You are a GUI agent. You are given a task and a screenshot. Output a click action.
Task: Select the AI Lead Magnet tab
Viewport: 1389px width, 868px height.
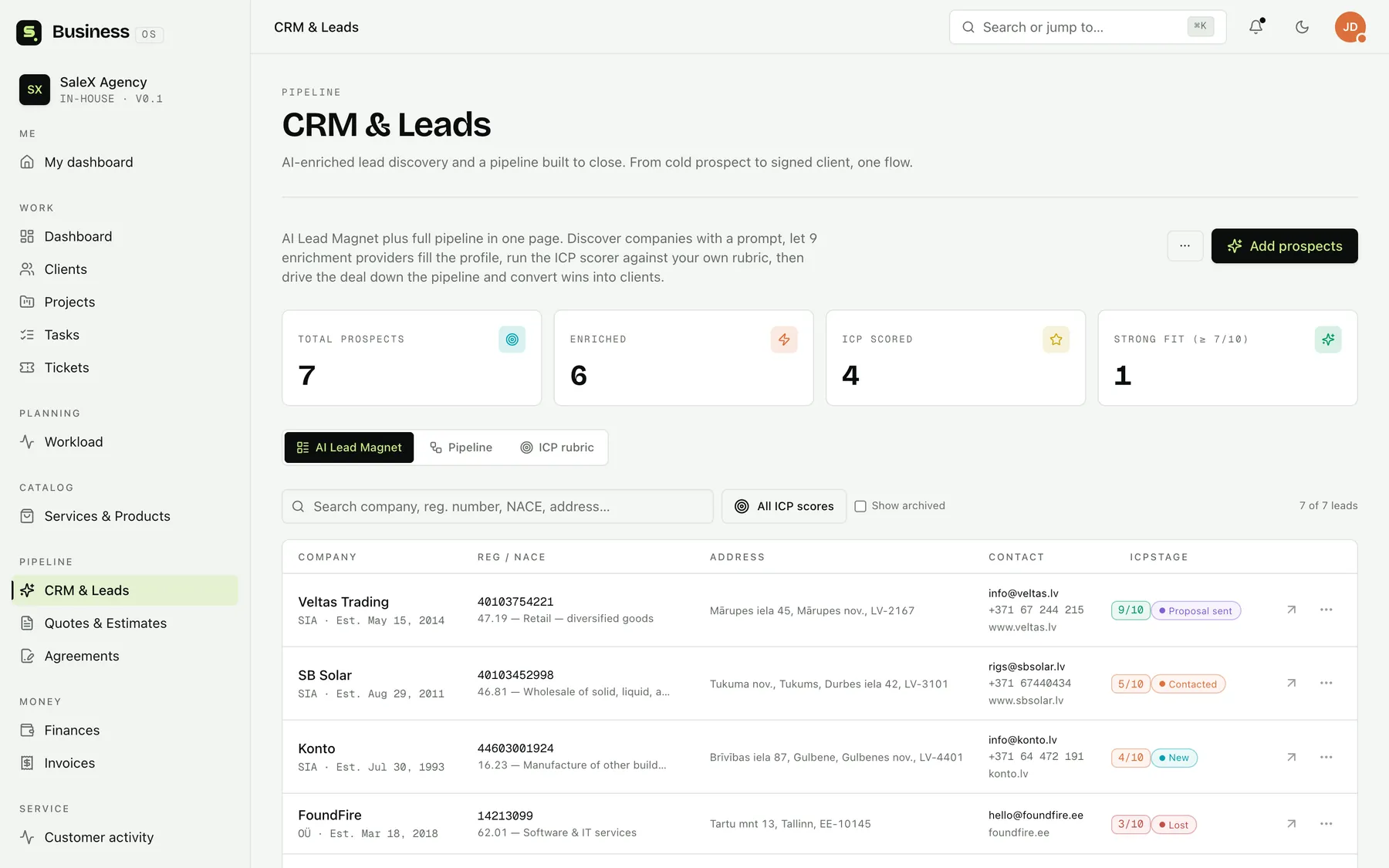[349, 448]
